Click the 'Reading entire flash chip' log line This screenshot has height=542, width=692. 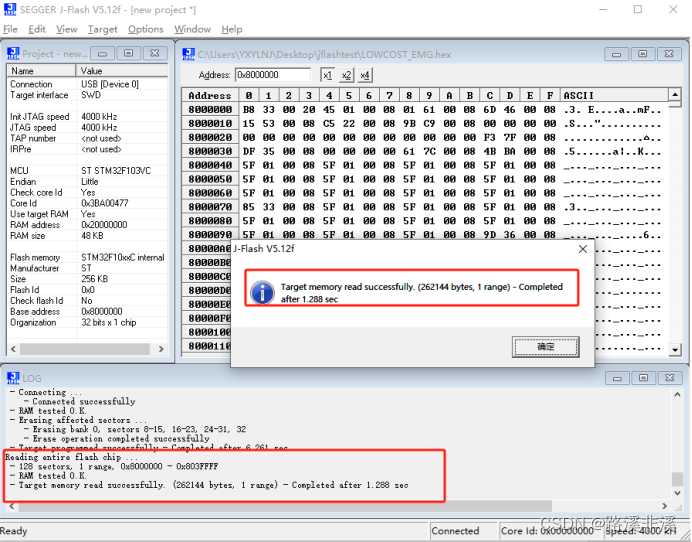point(71,457)
